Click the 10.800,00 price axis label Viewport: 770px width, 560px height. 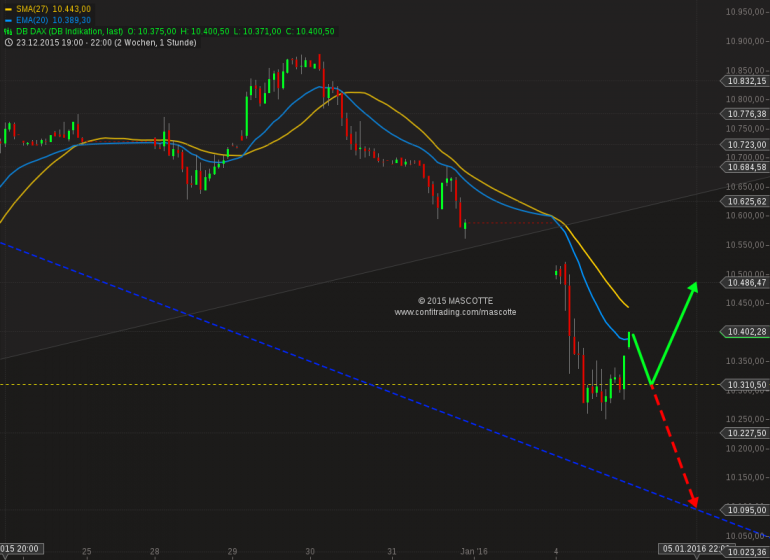746,100
